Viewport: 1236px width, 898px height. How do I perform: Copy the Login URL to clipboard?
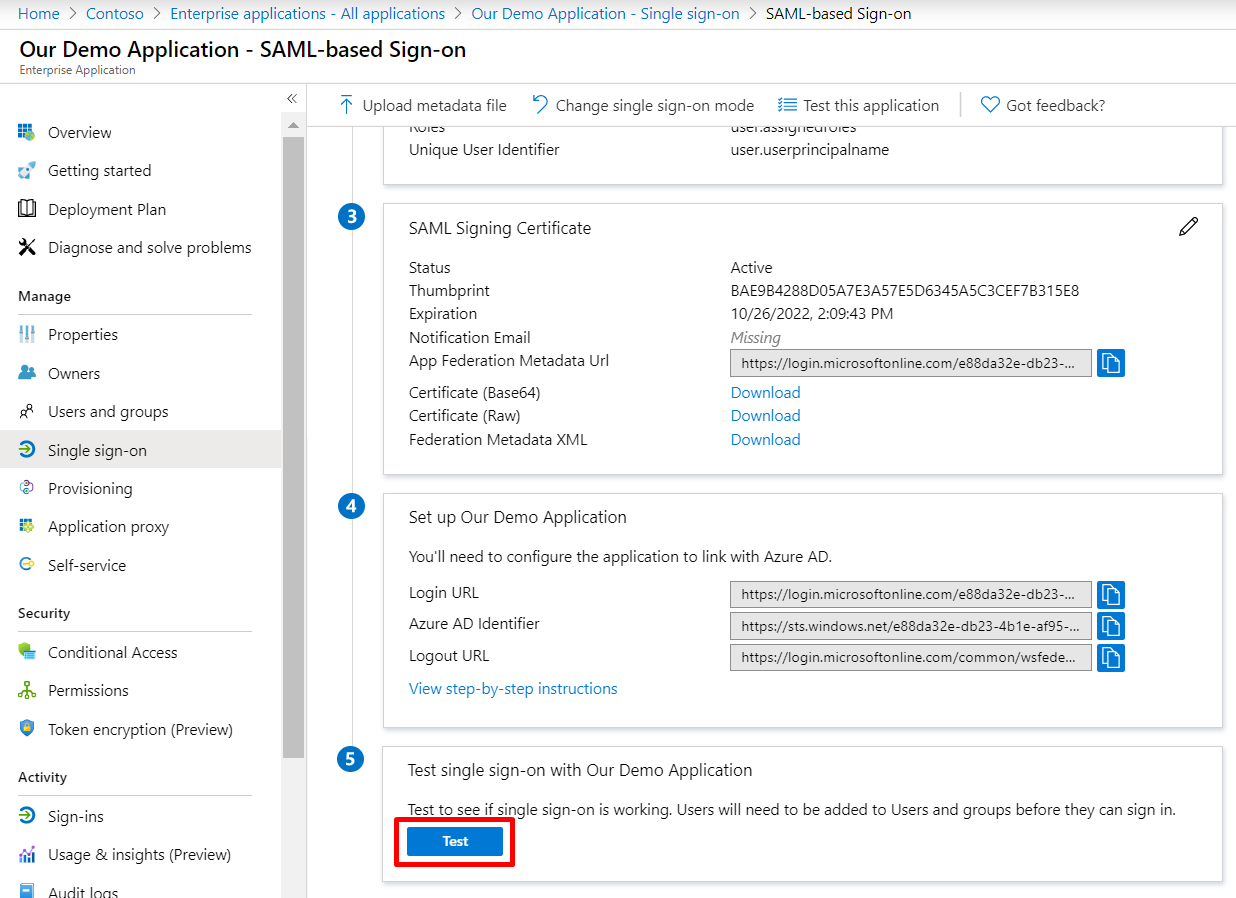(x=1110, y=594)
